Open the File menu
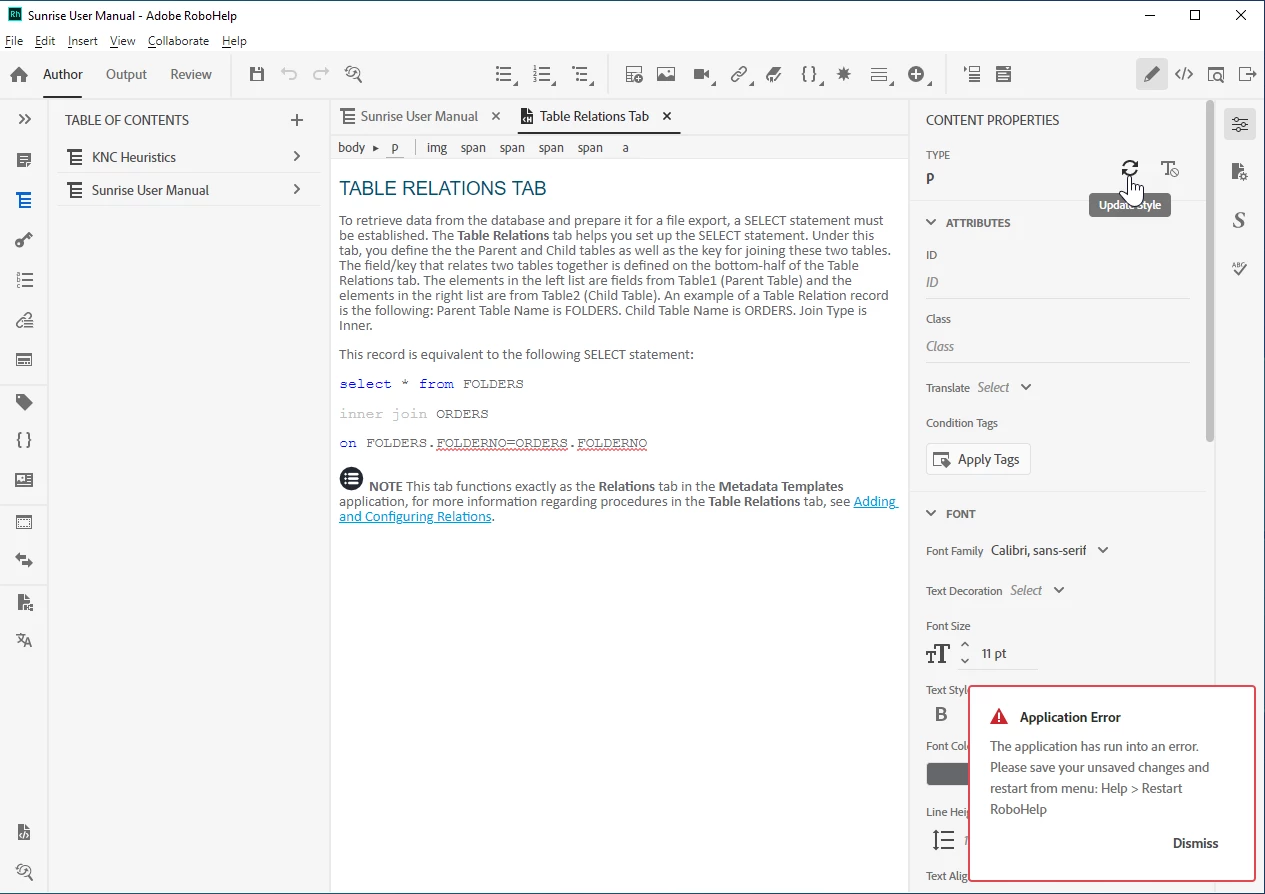This screenshot has height=894, width=1265. (14, 41)
